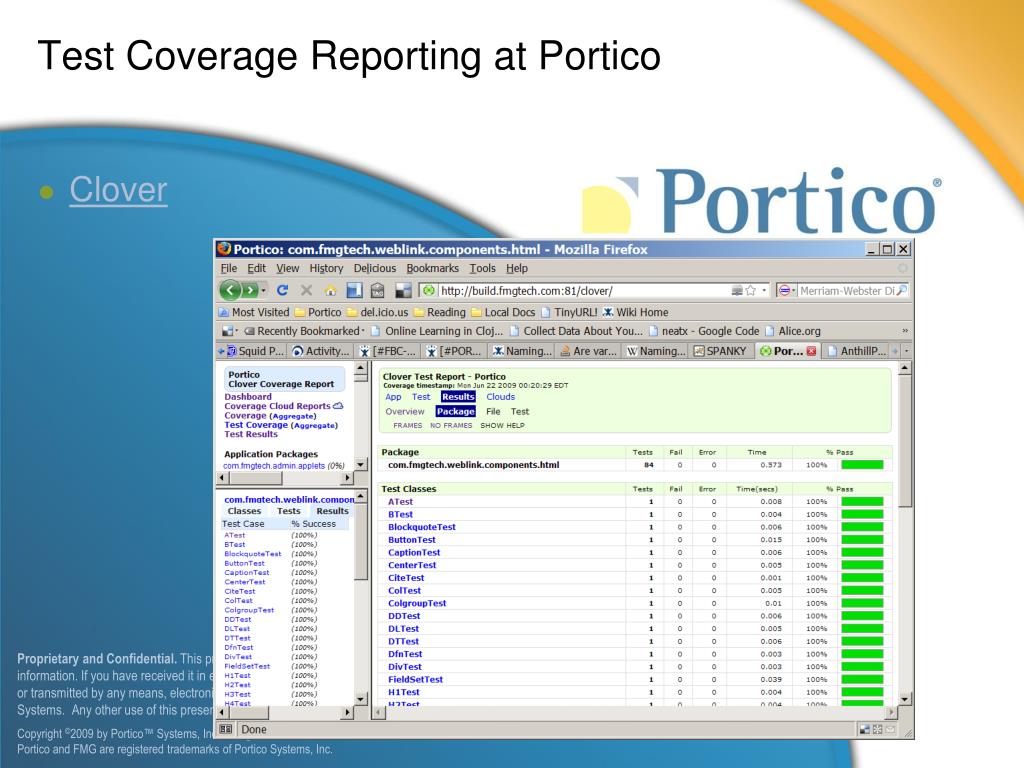Expand the bookmarks toolbar overflow chevron
Image resolution: width=1024 pixels, height=768 pixels.
(x=904, y=331)
